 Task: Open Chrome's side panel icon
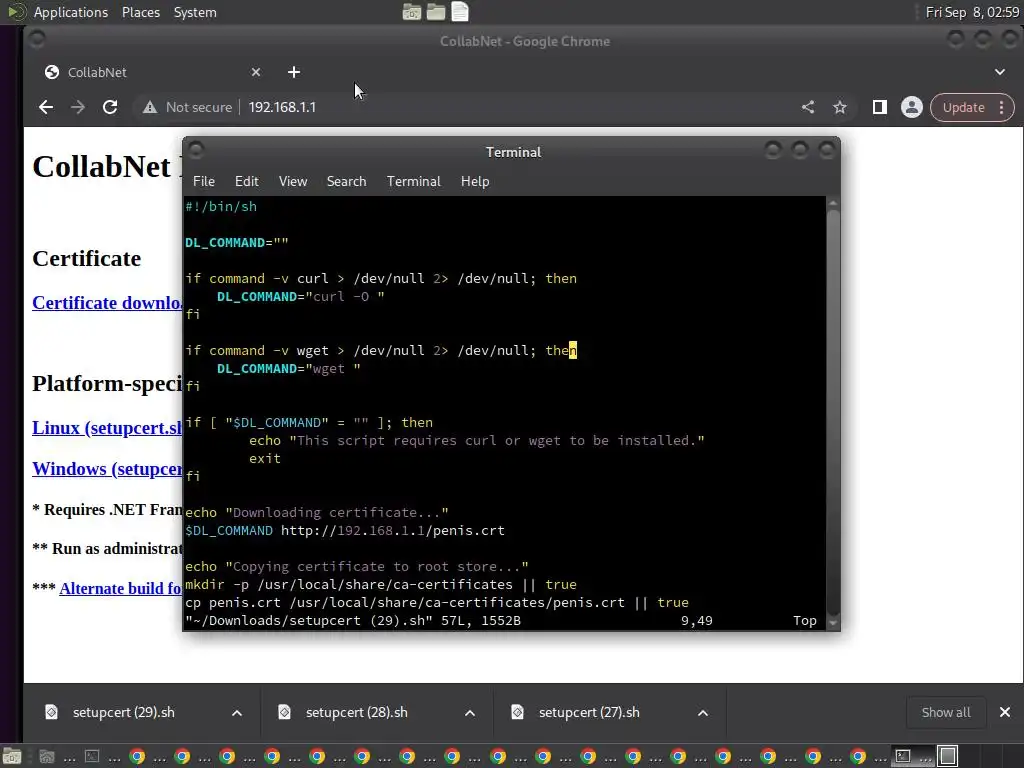point(880,107)
